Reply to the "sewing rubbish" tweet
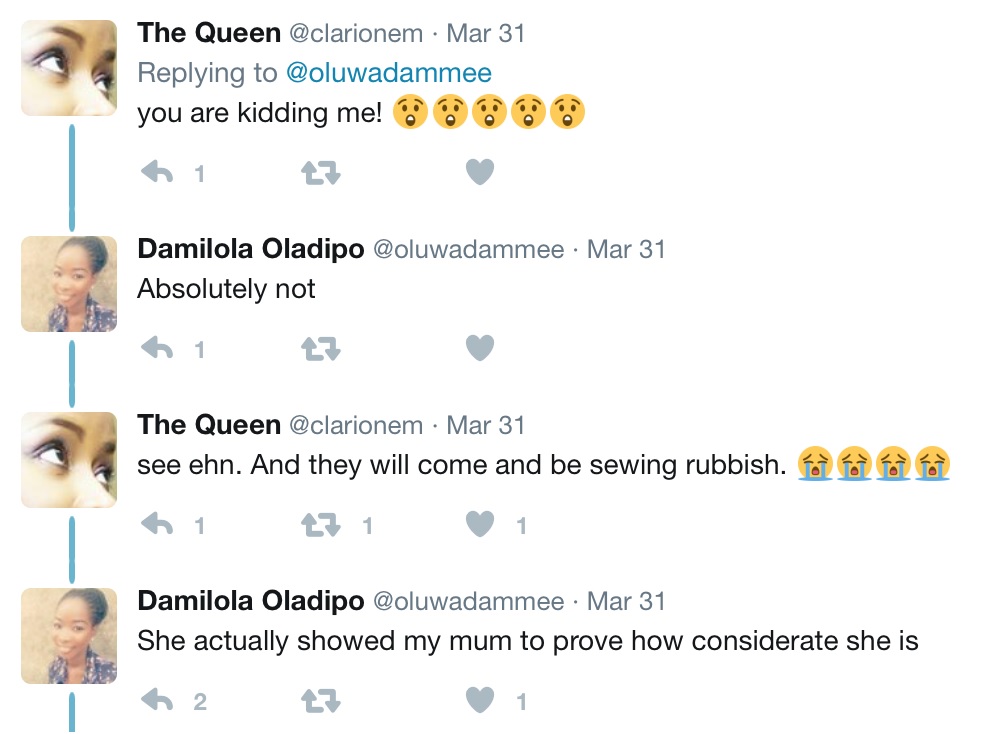 (x=158, y=524)
